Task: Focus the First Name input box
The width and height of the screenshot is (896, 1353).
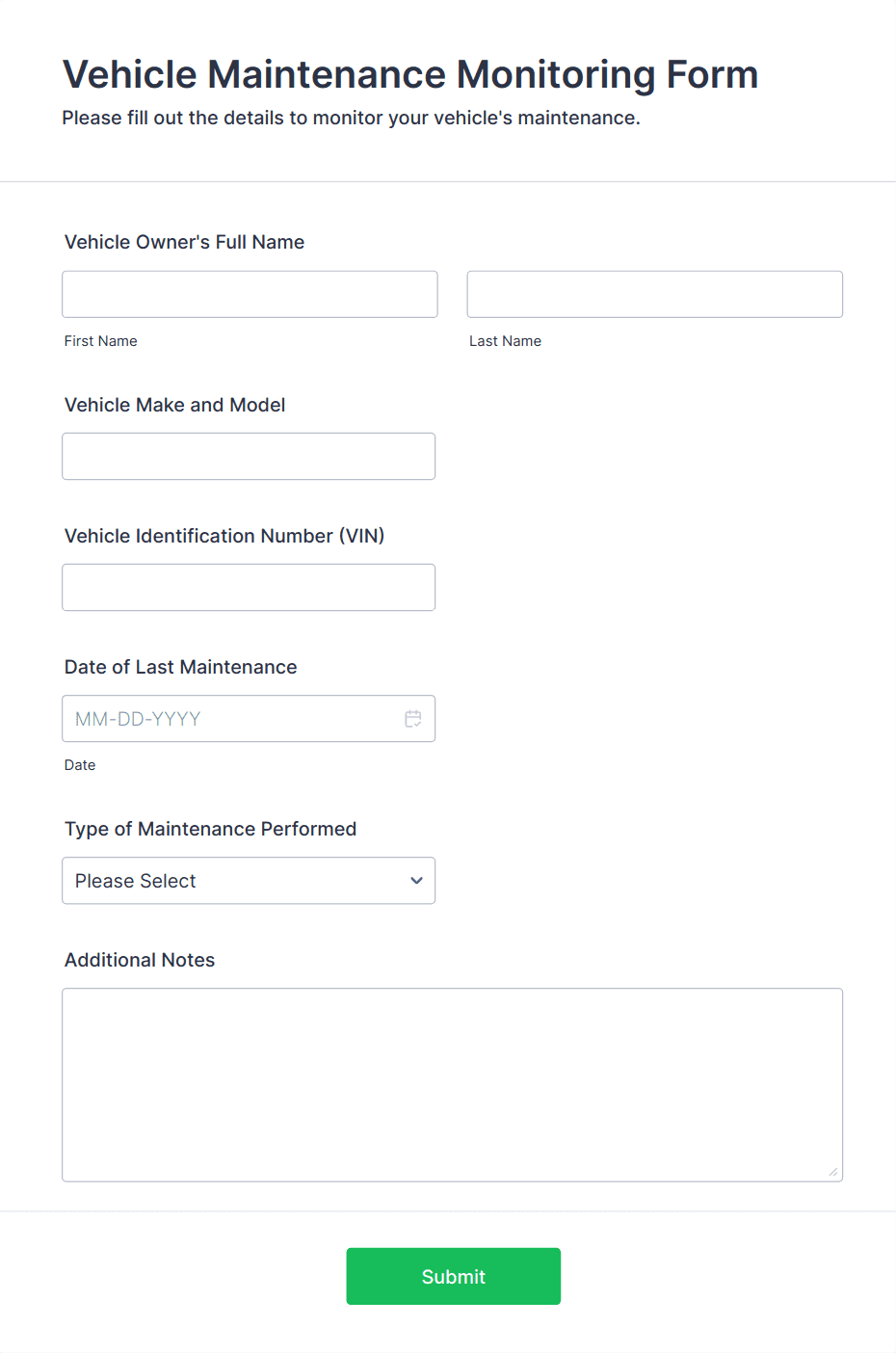Action: 250,294
